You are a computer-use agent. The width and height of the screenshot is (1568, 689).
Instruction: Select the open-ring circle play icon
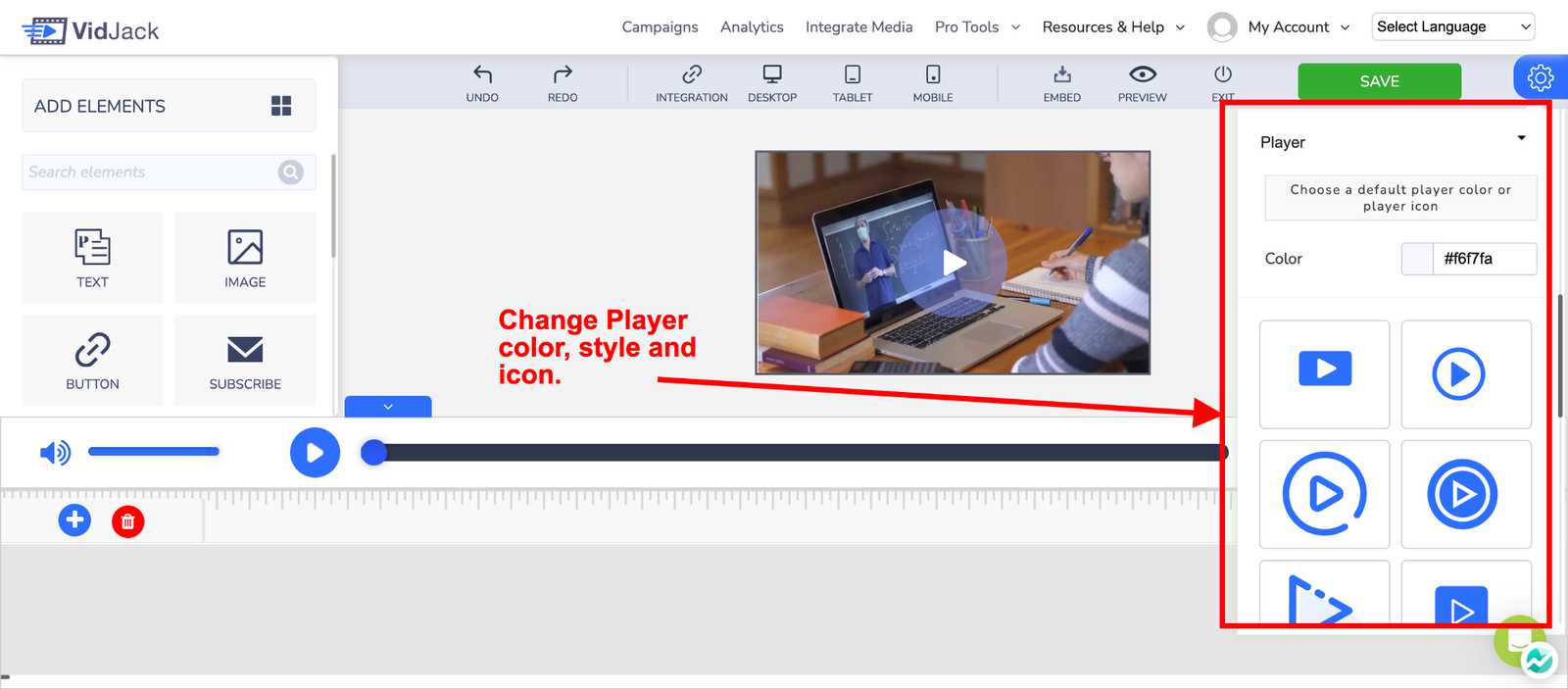pyautogui.click(x=1325, y=494)
